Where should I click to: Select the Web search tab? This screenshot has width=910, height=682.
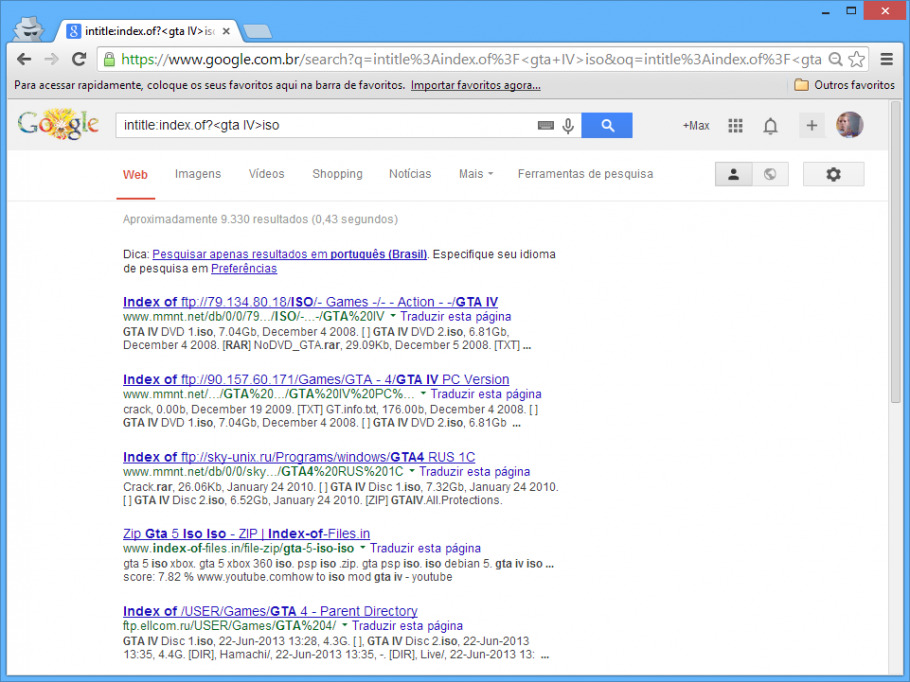click(x=135, y=175)
